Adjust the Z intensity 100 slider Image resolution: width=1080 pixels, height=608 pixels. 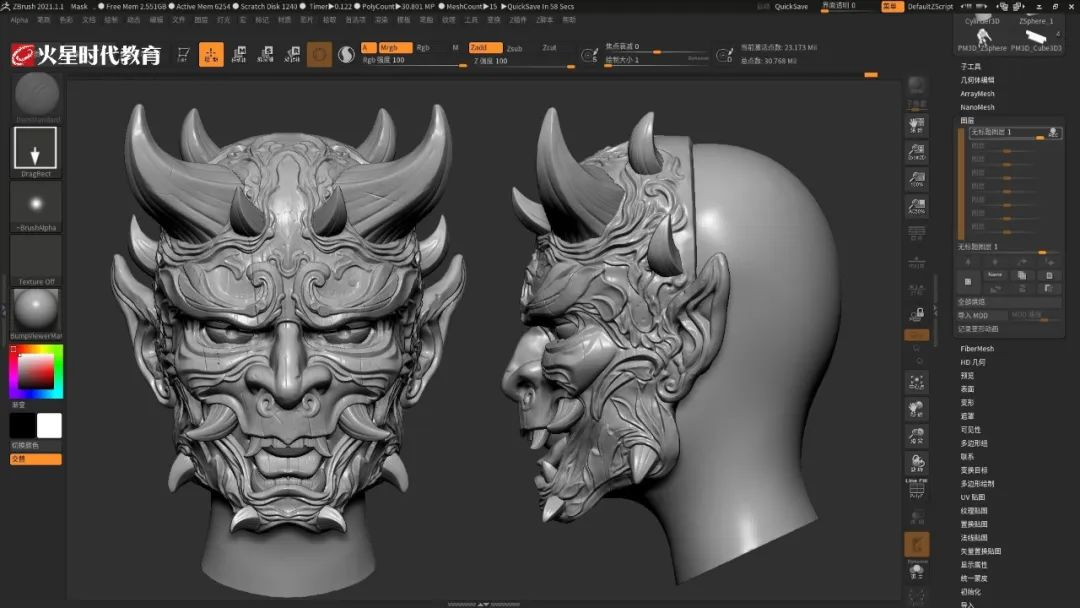tap(523, 61)
